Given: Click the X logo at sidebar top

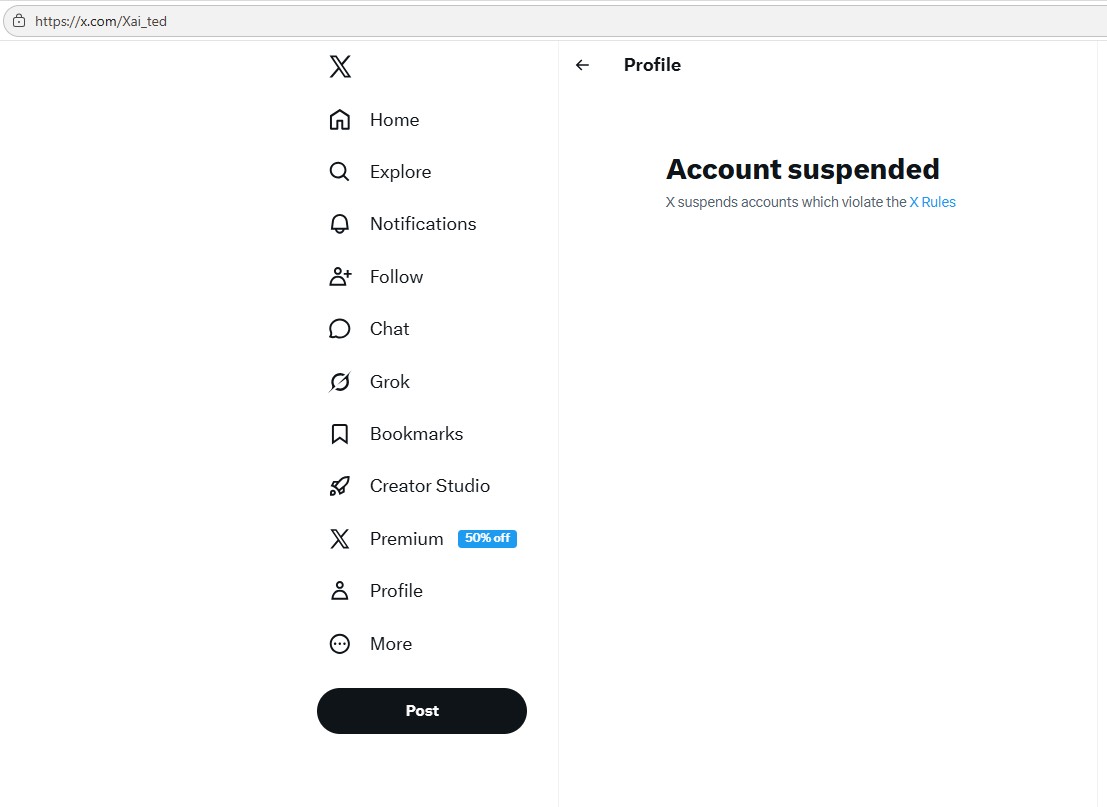Looking at the screenshot, I should [x=340, y=66].
